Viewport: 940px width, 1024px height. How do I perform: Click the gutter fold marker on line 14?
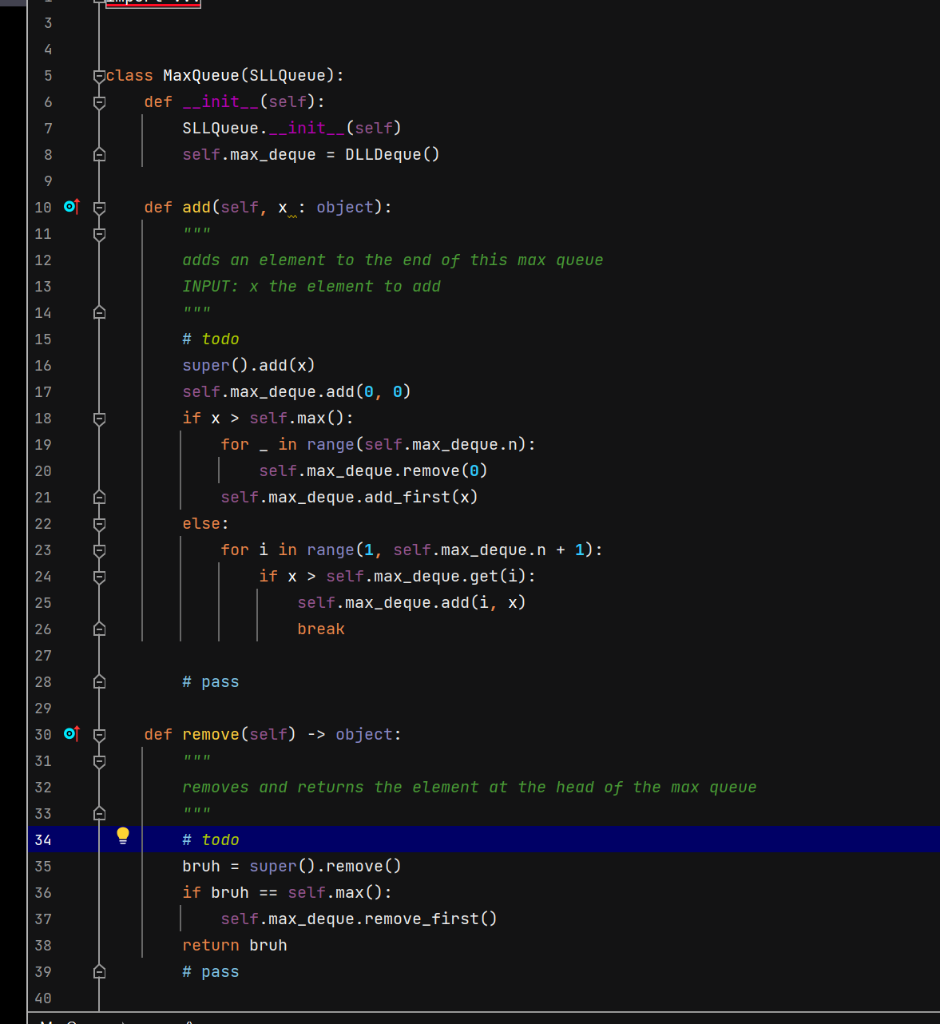[98, 312]
